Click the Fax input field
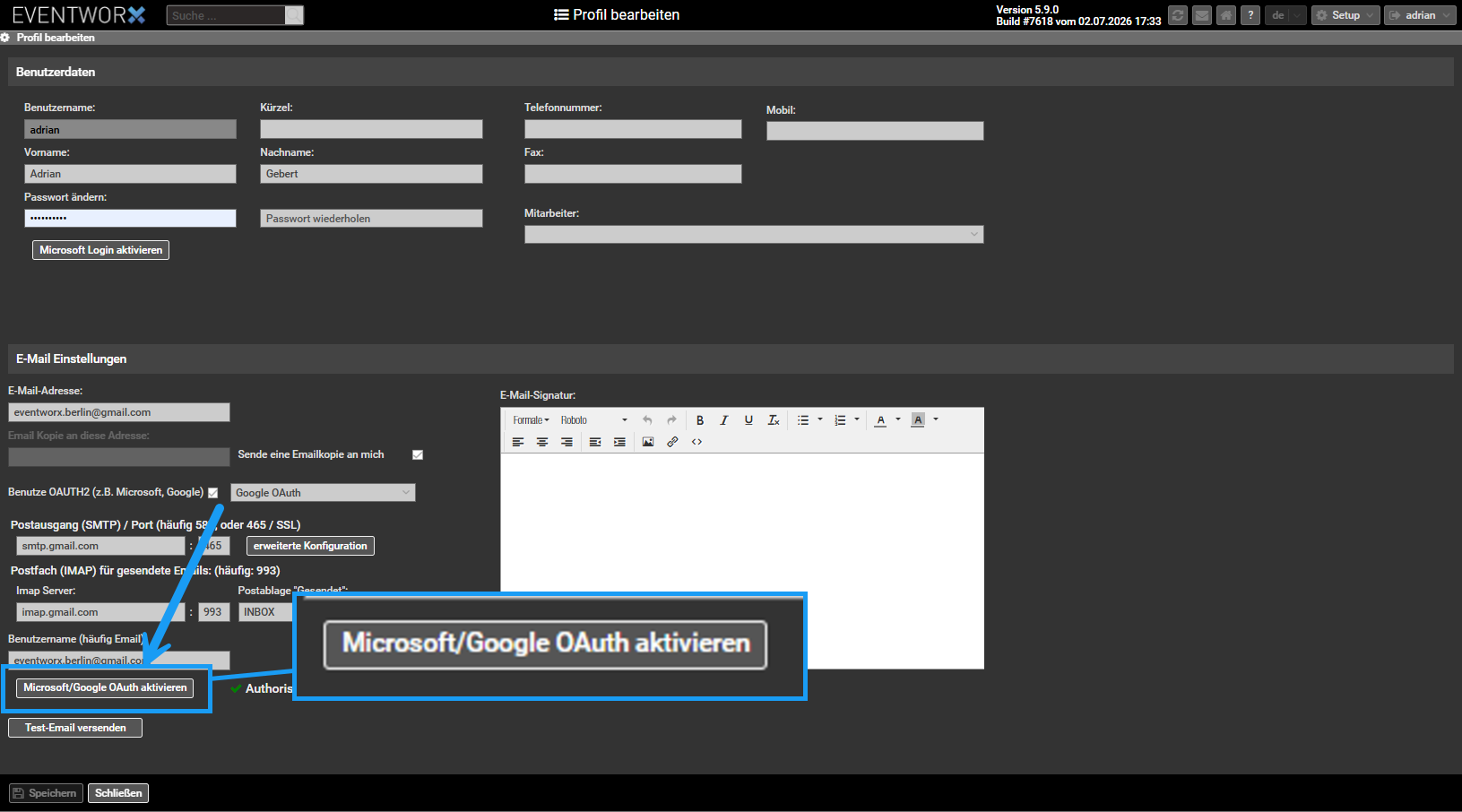The width and height of the screenshot is (1462, 812). pos(633,174)
